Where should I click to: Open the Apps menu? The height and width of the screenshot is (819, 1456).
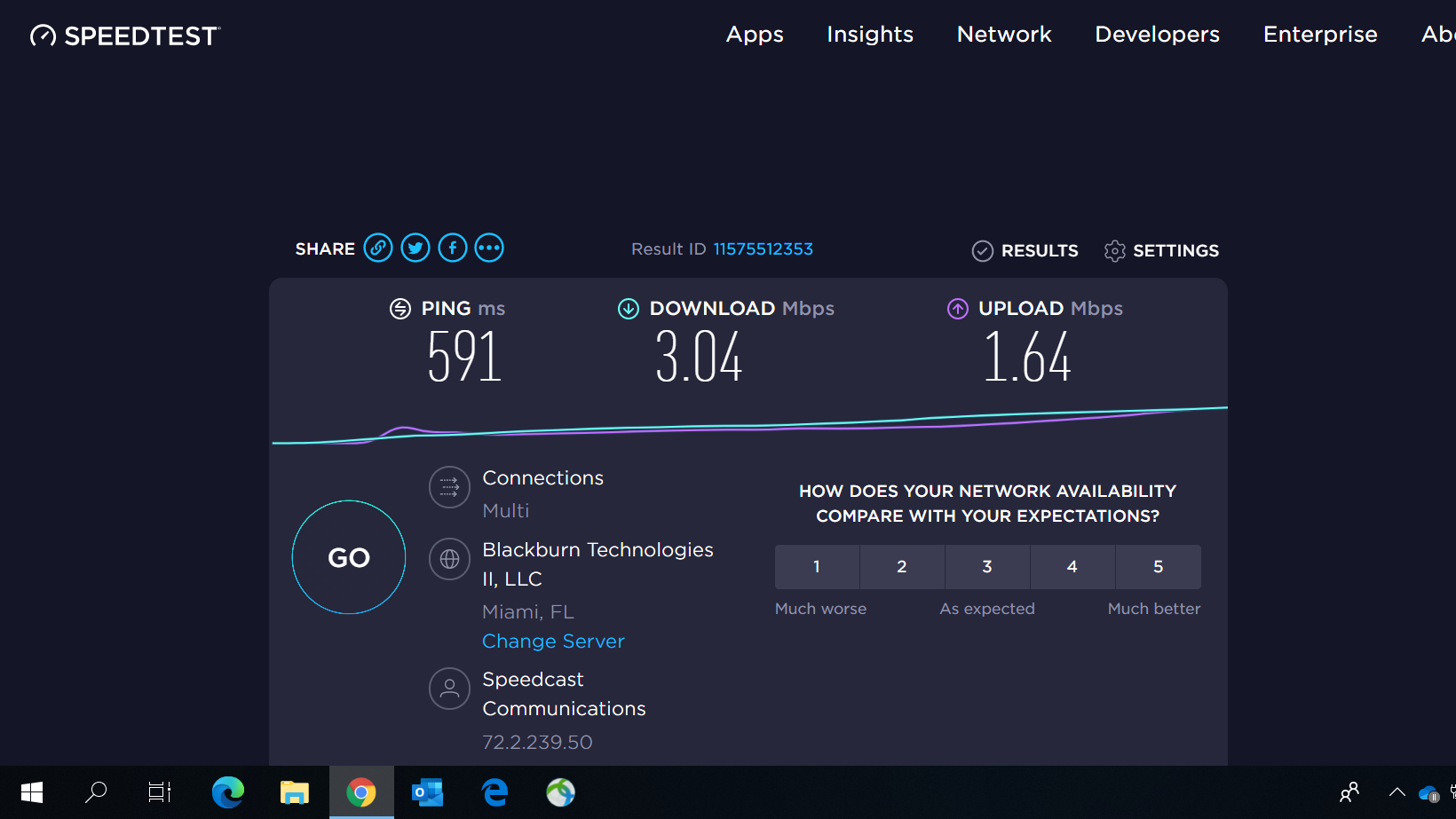point(755,35)
